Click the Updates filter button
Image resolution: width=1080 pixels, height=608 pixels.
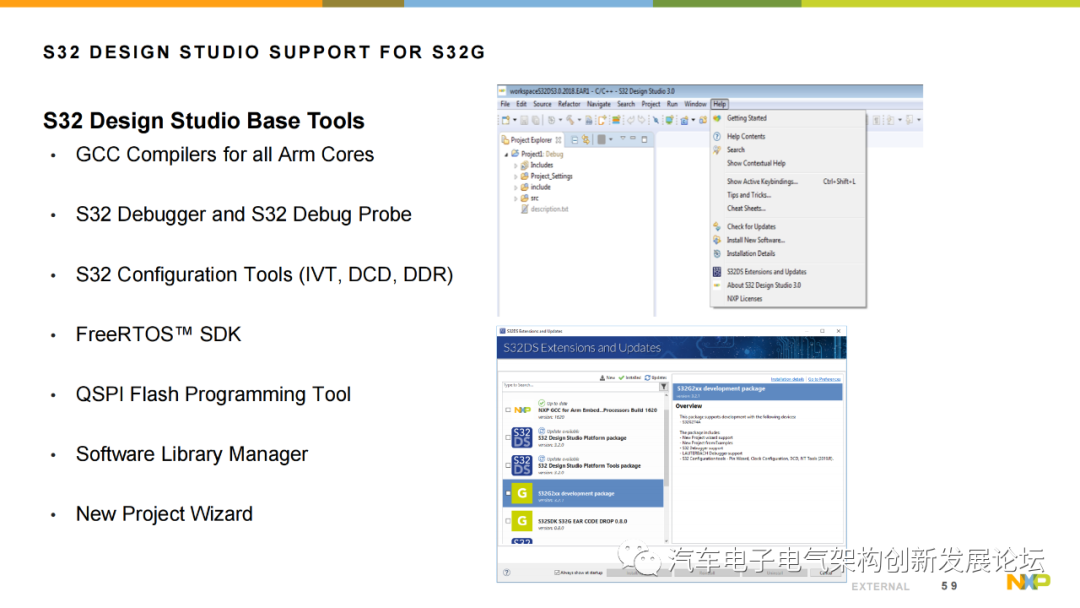click(656, 378)
